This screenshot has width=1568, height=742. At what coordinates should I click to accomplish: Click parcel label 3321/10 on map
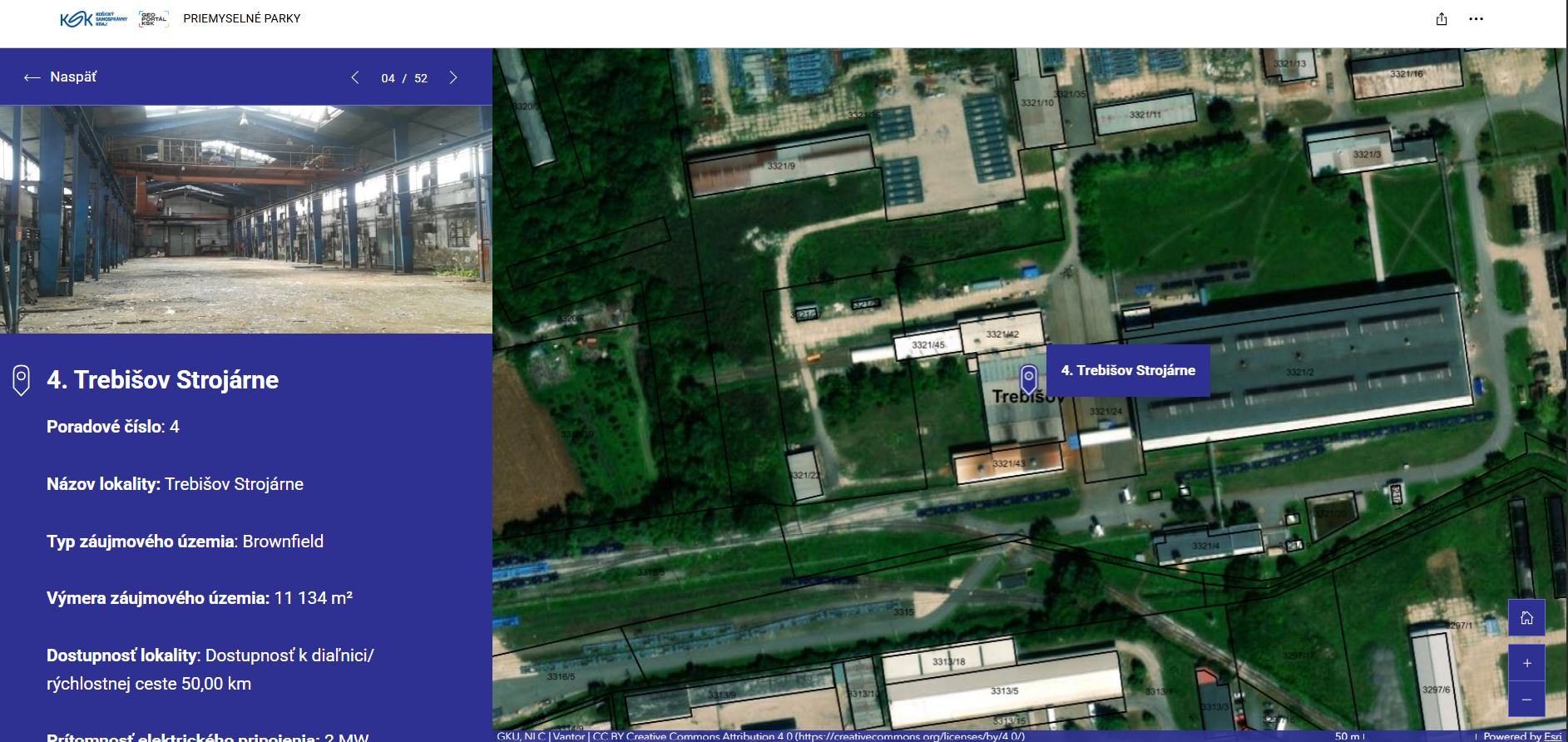(x=1037, y=103)
